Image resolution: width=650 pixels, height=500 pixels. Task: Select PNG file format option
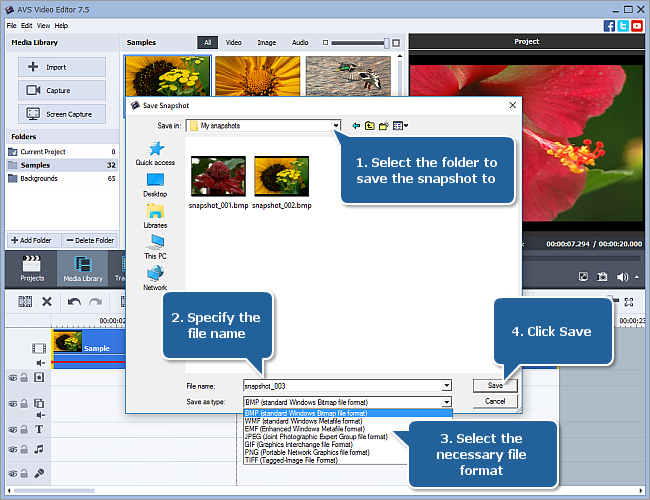[x=307, y=452]
